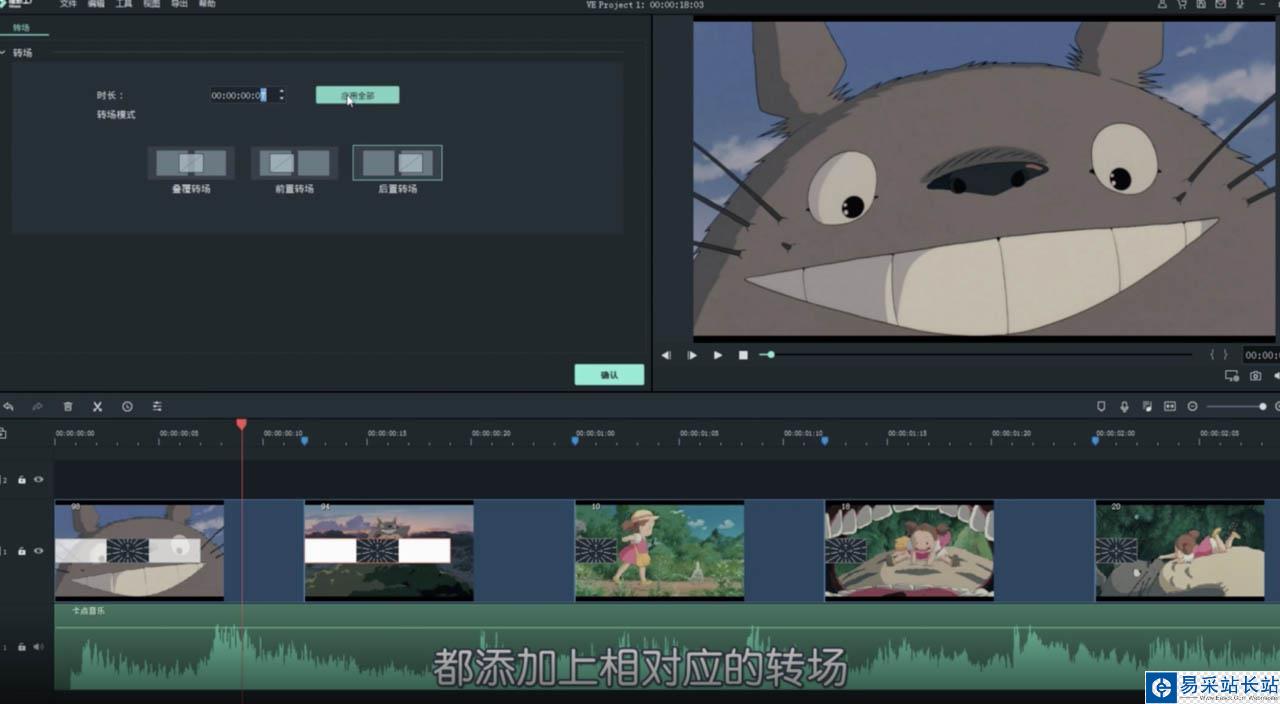Mute audio track 1 speaker
This screenshot has width=1280, height=704.
coord(38,647)
